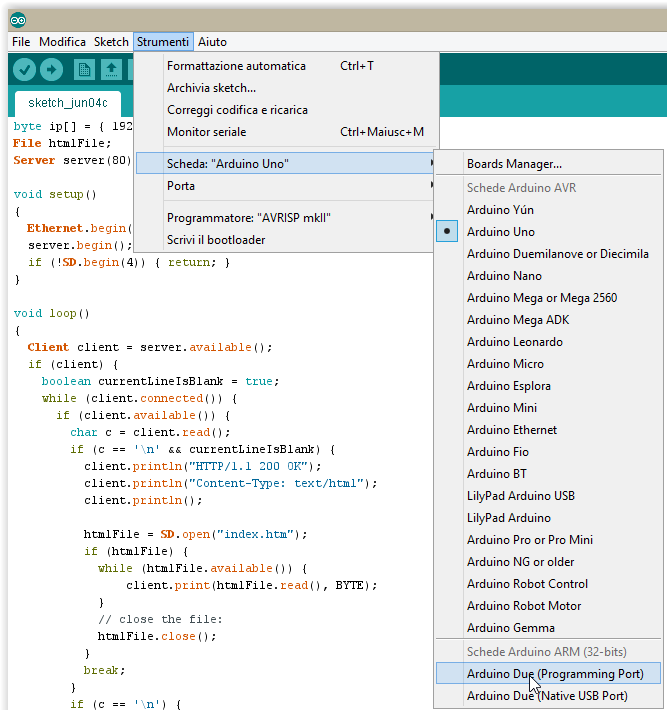Click code line "void loop()"

(x=52, y=313)
